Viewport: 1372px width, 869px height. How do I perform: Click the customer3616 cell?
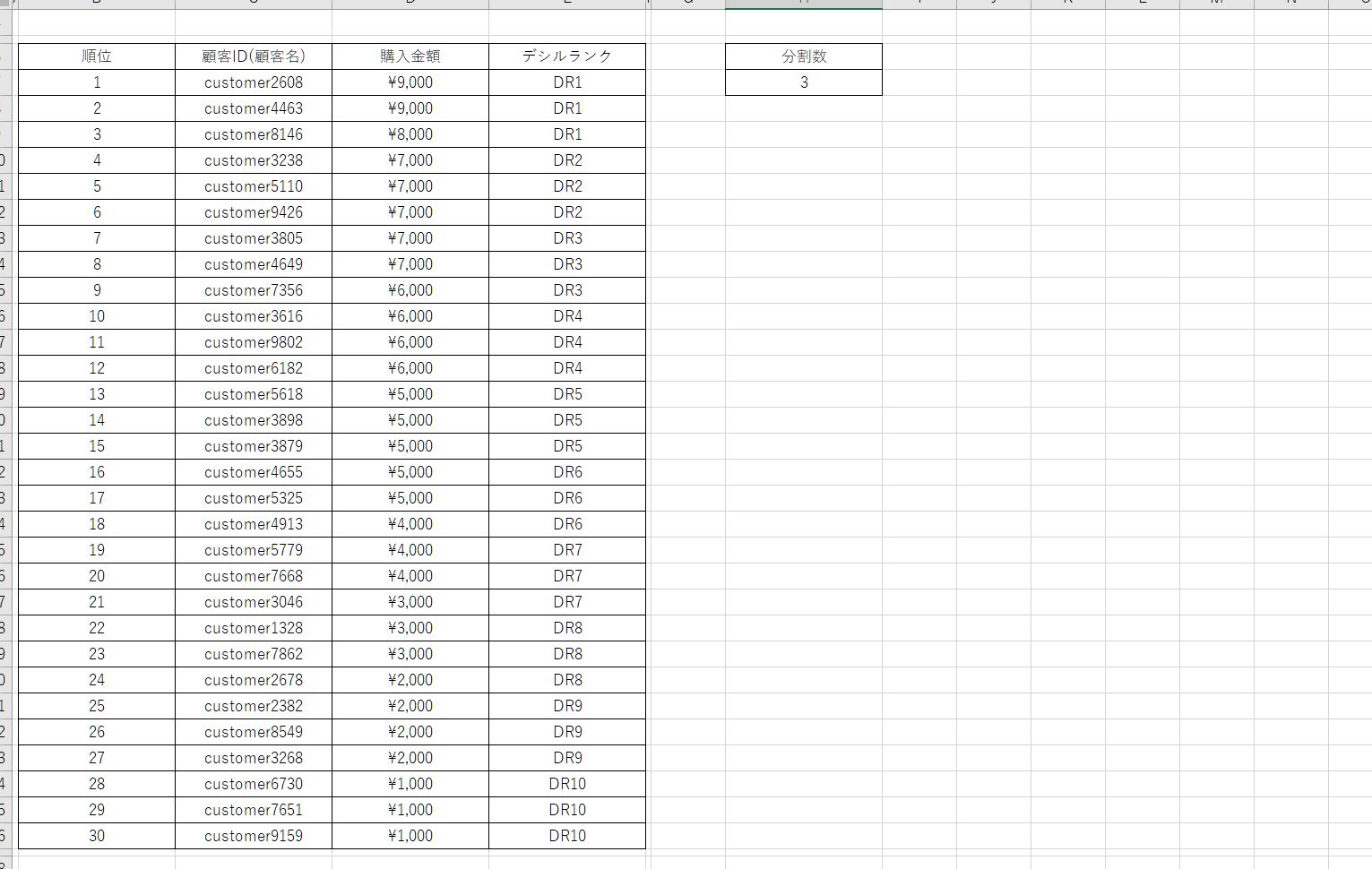pos(254,316)
